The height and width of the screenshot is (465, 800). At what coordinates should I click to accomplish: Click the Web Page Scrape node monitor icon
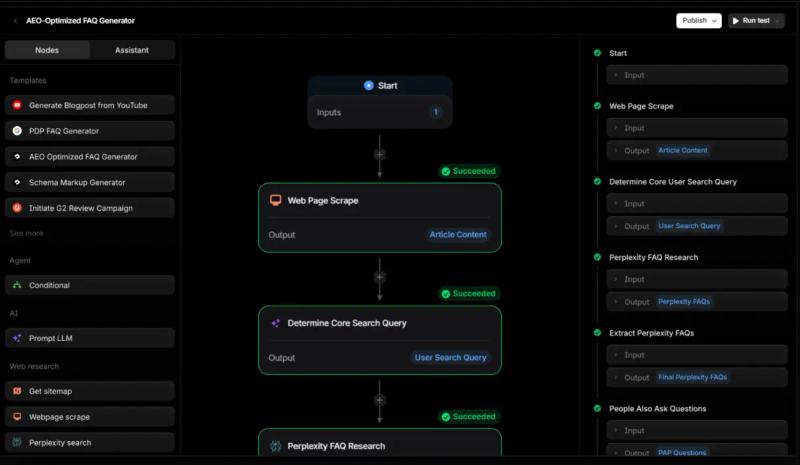coord(276,200)
